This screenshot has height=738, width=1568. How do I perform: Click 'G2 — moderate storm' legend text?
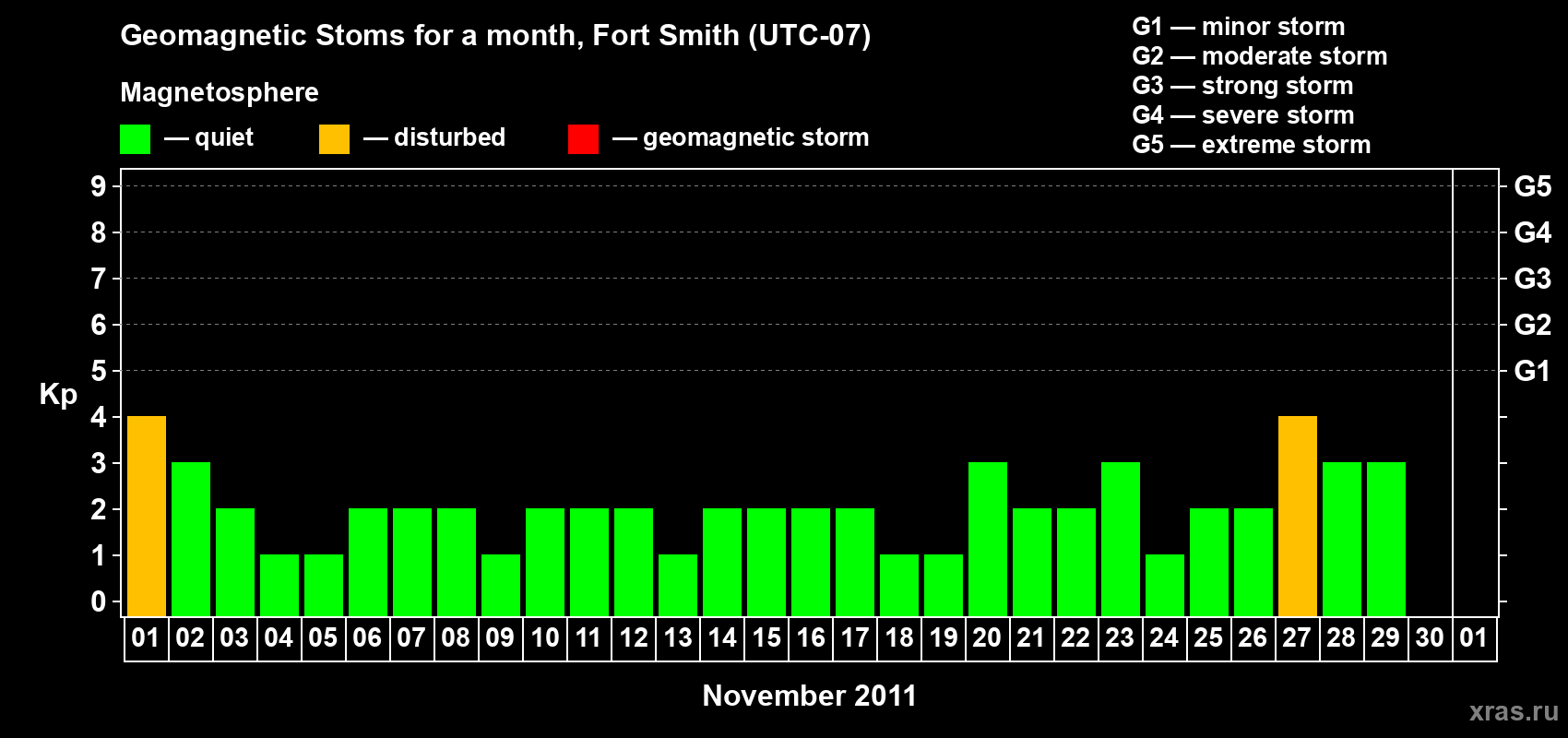click(1260, 56)
